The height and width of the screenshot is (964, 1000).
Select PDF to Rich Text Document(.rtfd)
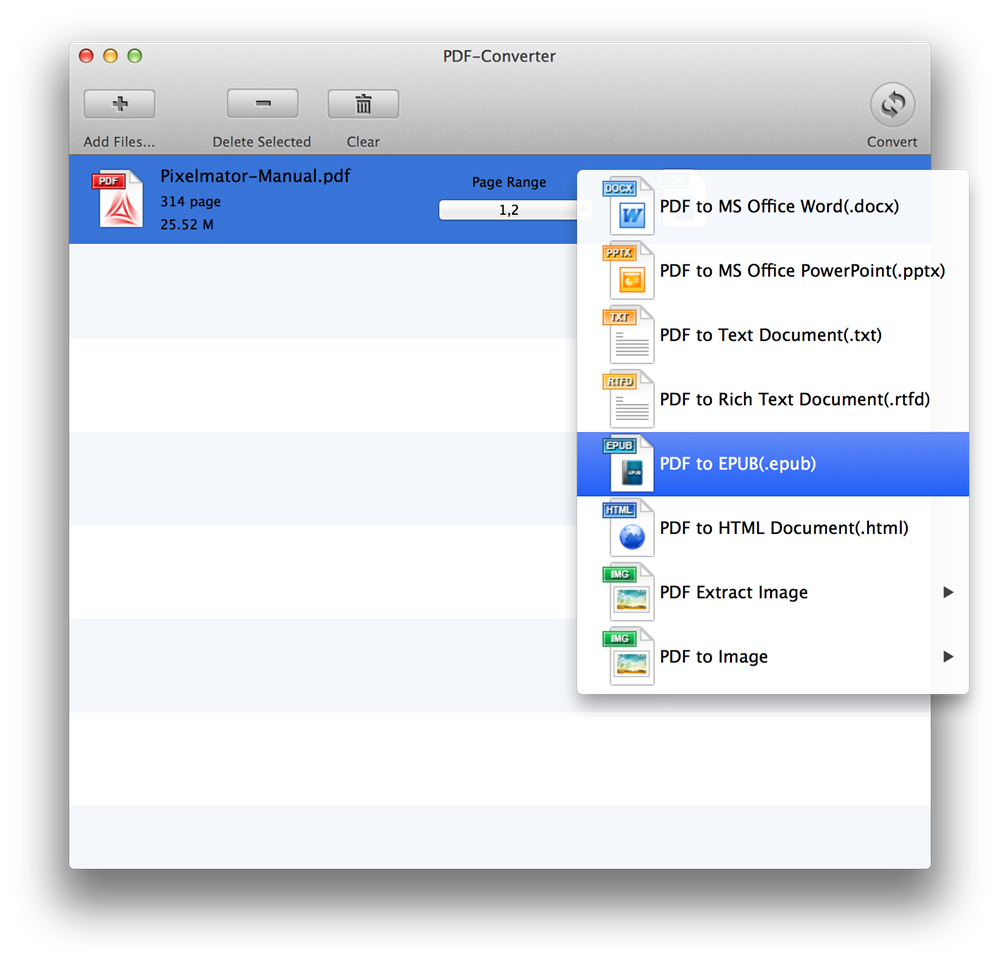[794, 399]
